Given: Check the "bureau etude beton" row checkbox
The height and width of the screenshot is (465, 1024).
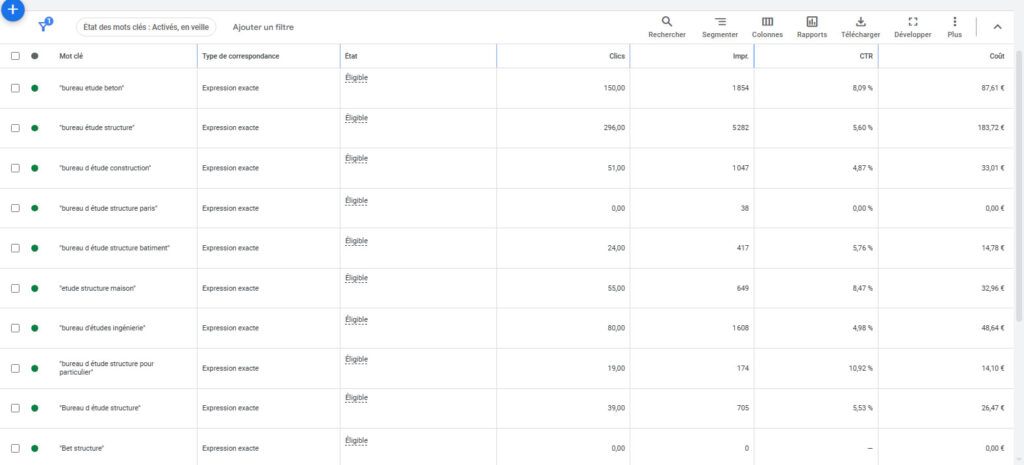Looking at the screenshot, I should [15, 88].
